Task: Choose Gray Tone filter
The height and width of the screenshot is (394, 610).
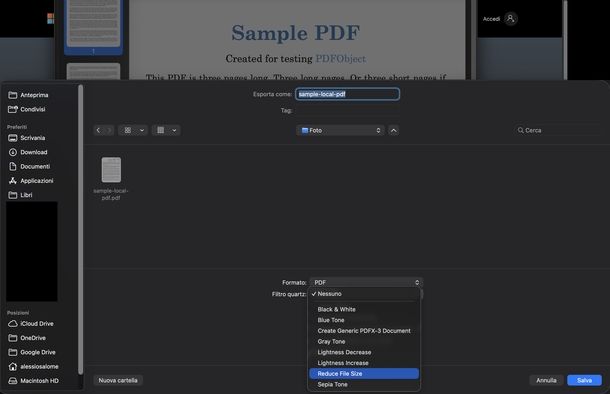Action: point(364,341)
